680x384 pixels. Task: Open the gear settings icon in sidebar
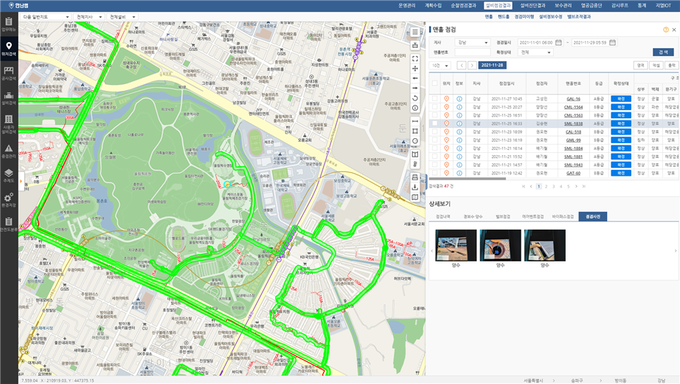tap(9, 200)
